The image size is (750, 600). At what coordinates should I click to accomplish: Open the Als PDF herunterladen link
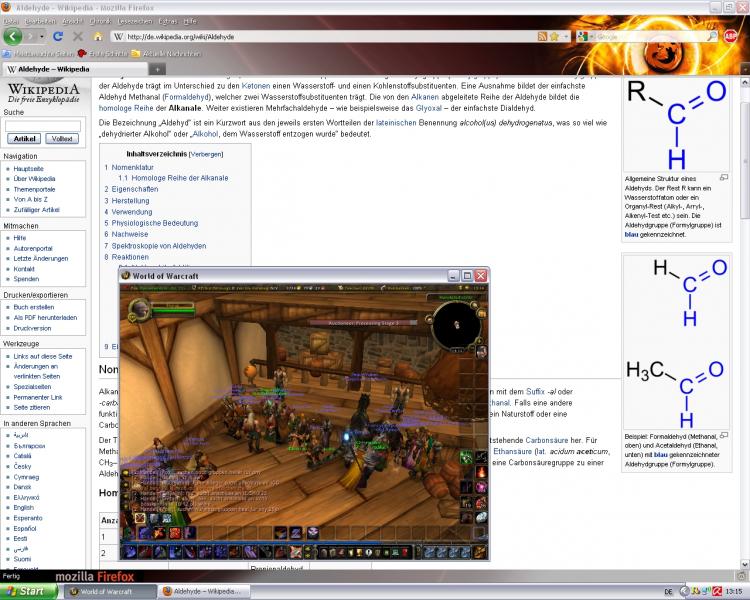45,317
